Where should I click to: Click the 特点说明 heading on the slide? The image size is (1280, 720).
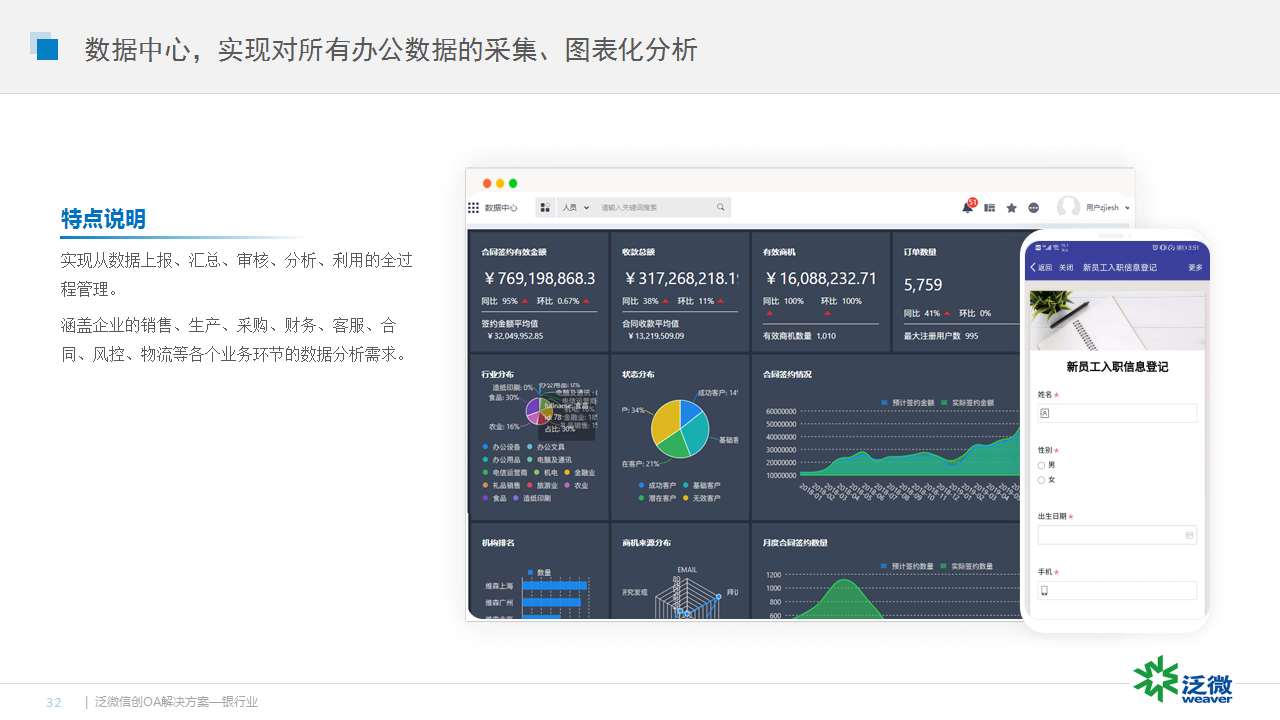tap(103, 219)
